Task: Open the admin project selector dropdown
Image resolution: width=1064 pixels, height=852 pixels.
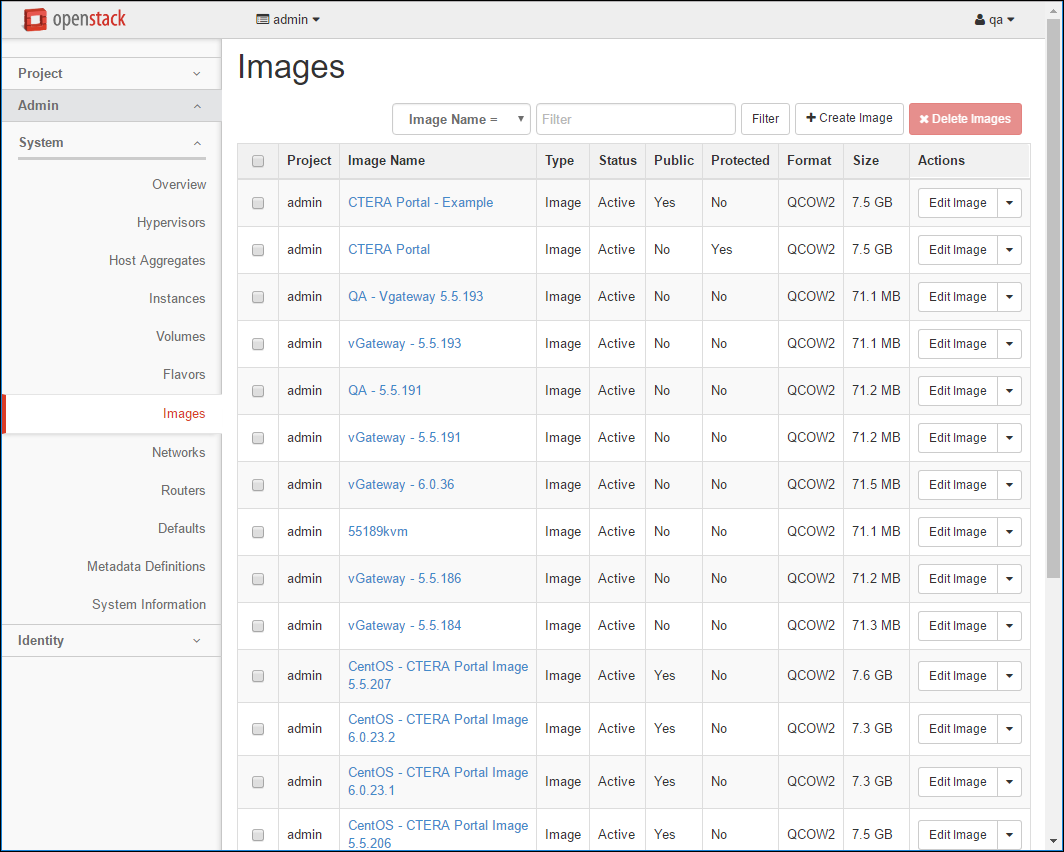Action: [288, 20]
